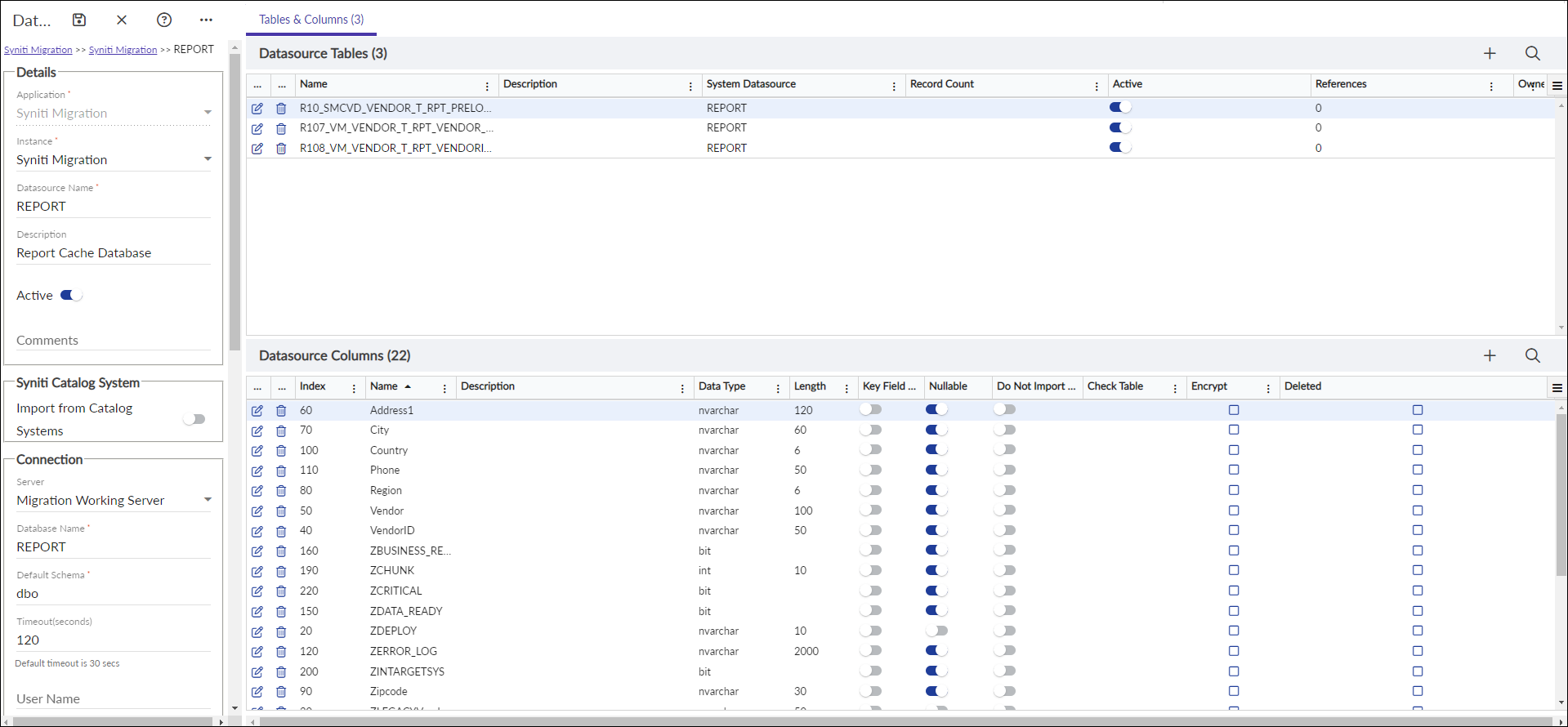This screenshot has width=1568, height=727.
Task: Edit the R108_VM_VENDOR_T_RPT_VENDORI table row
Action: 257,148
